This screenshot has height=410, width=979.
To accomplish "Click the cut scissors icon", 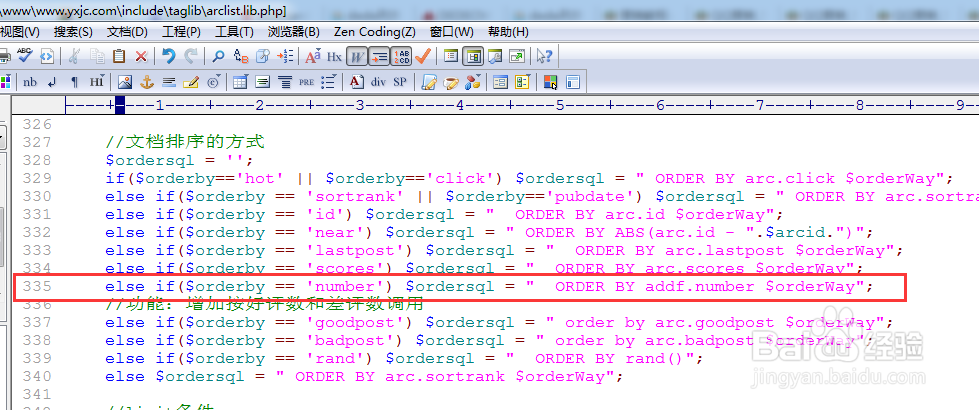I will pyautogui.click(x=74, y=56).
